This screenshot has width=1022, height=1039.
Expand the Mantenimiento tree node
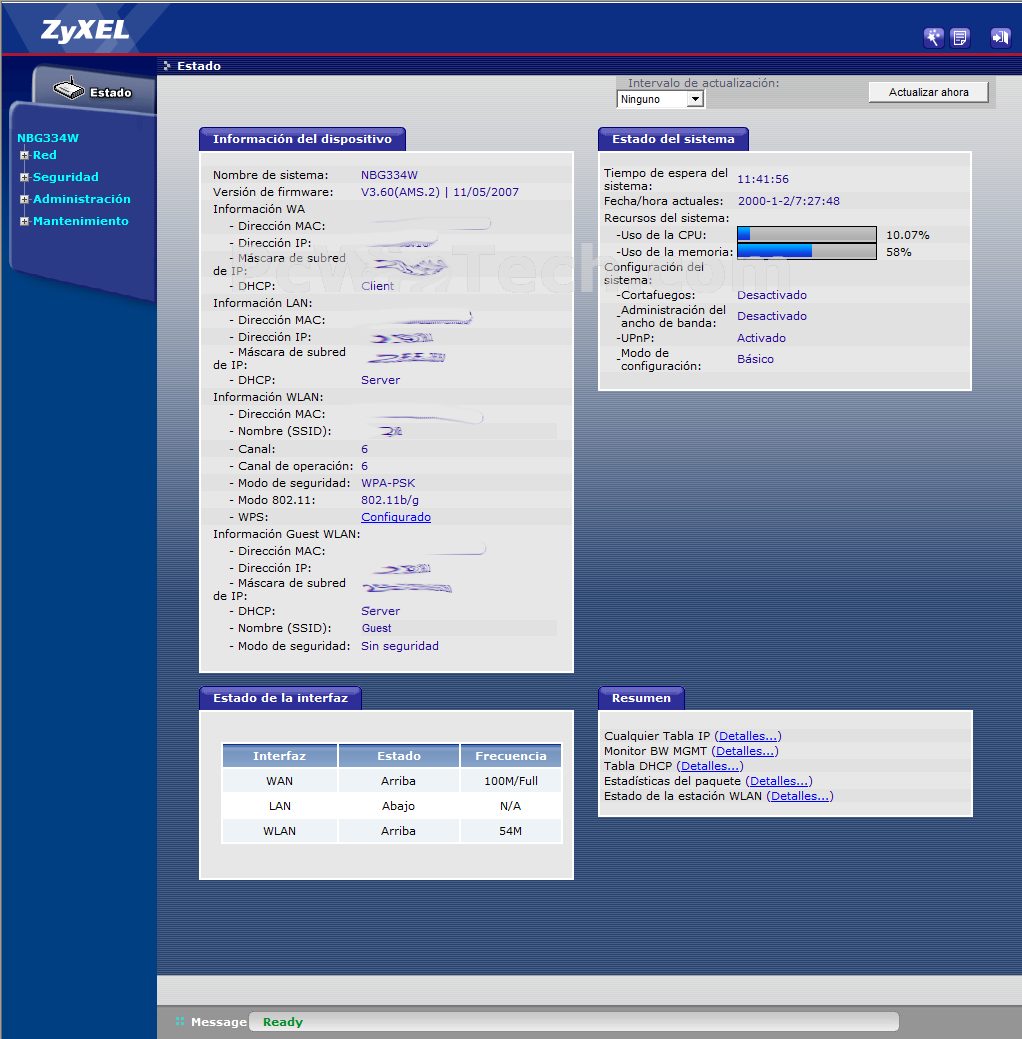25,221
